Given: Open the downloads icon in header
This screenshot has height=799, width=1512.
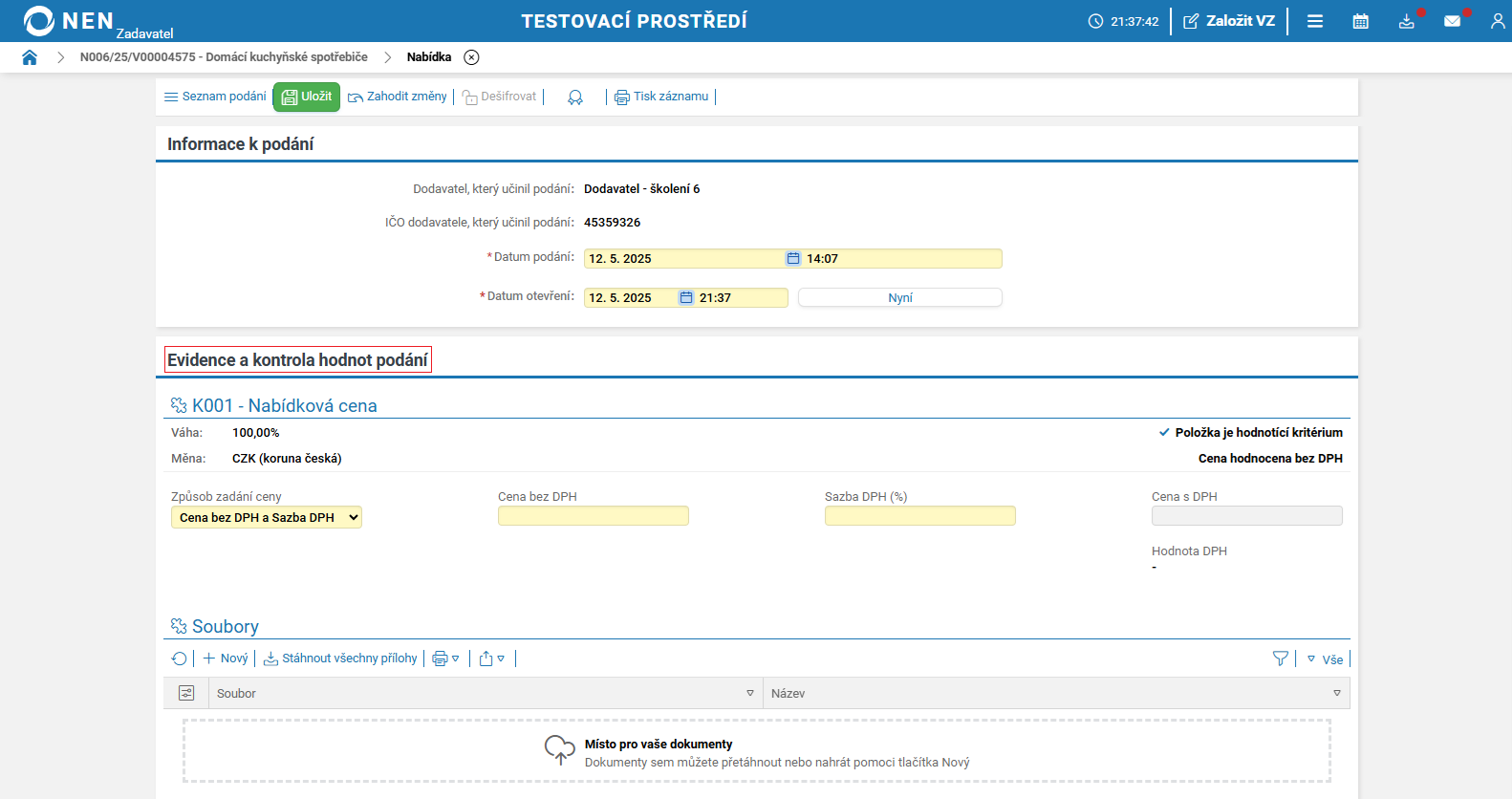Looking at the screenshot, I should click(1406, 21).
